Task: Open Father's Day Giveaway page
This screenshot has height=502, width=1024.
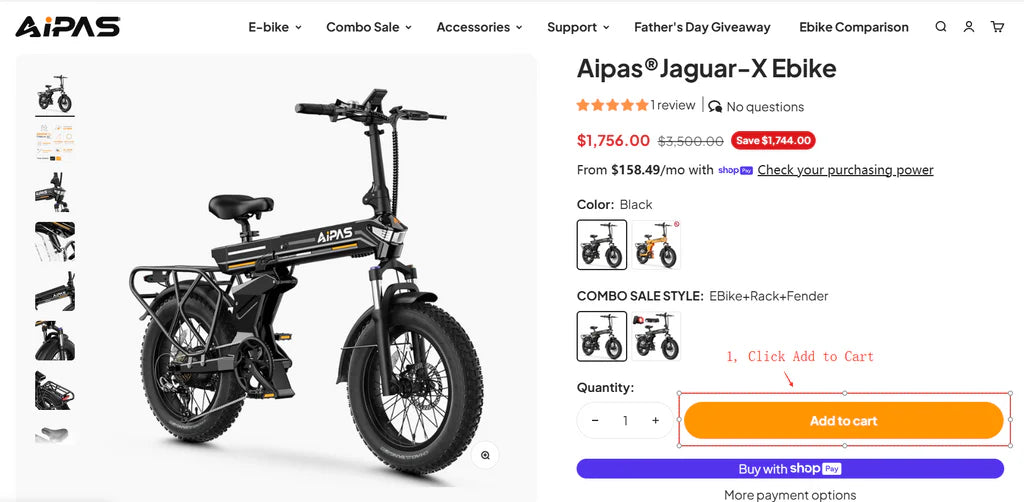Action: (702, 27)
